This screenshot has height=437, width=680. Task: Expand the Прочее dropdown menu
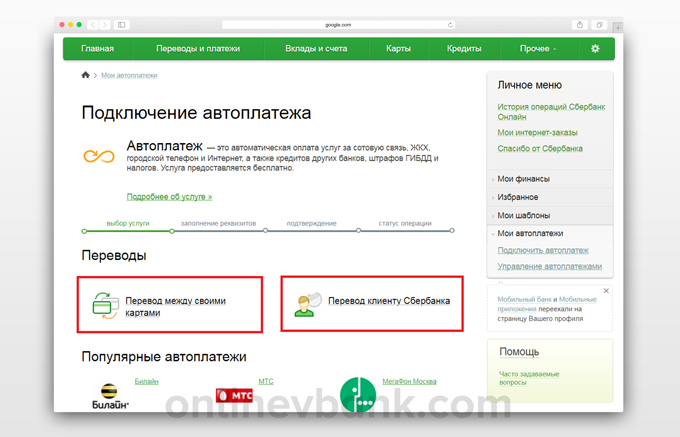point(538,49)
